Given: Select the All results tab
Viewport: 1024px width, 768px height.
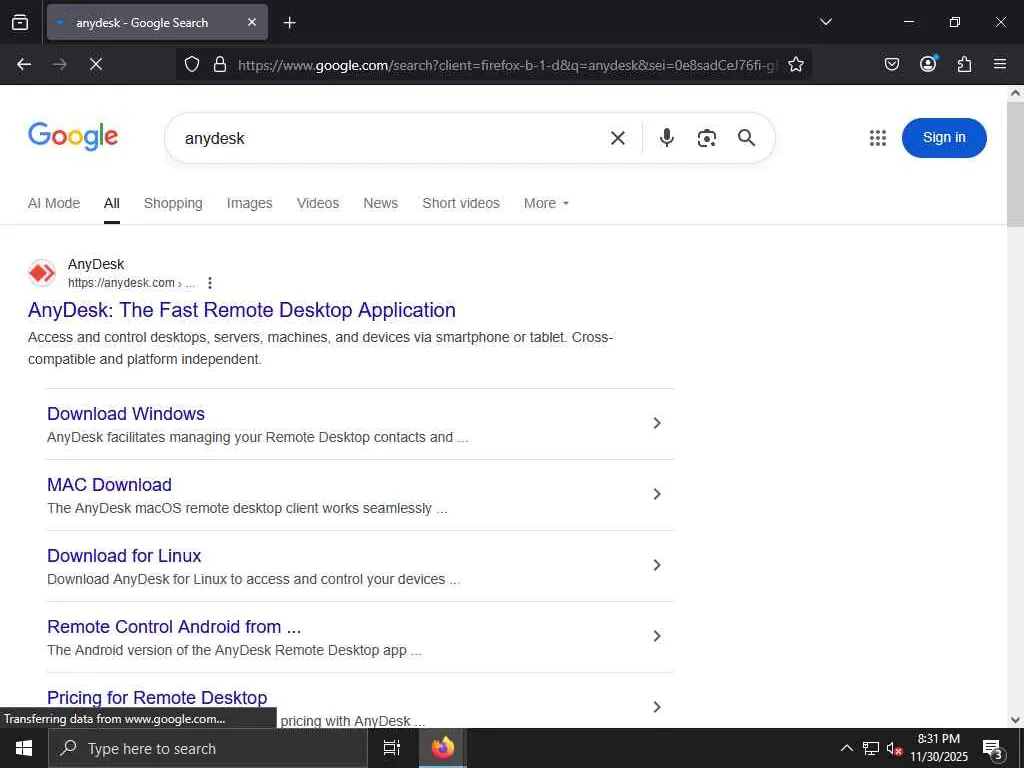Looking at the screenshot, I should coord(112,203).
